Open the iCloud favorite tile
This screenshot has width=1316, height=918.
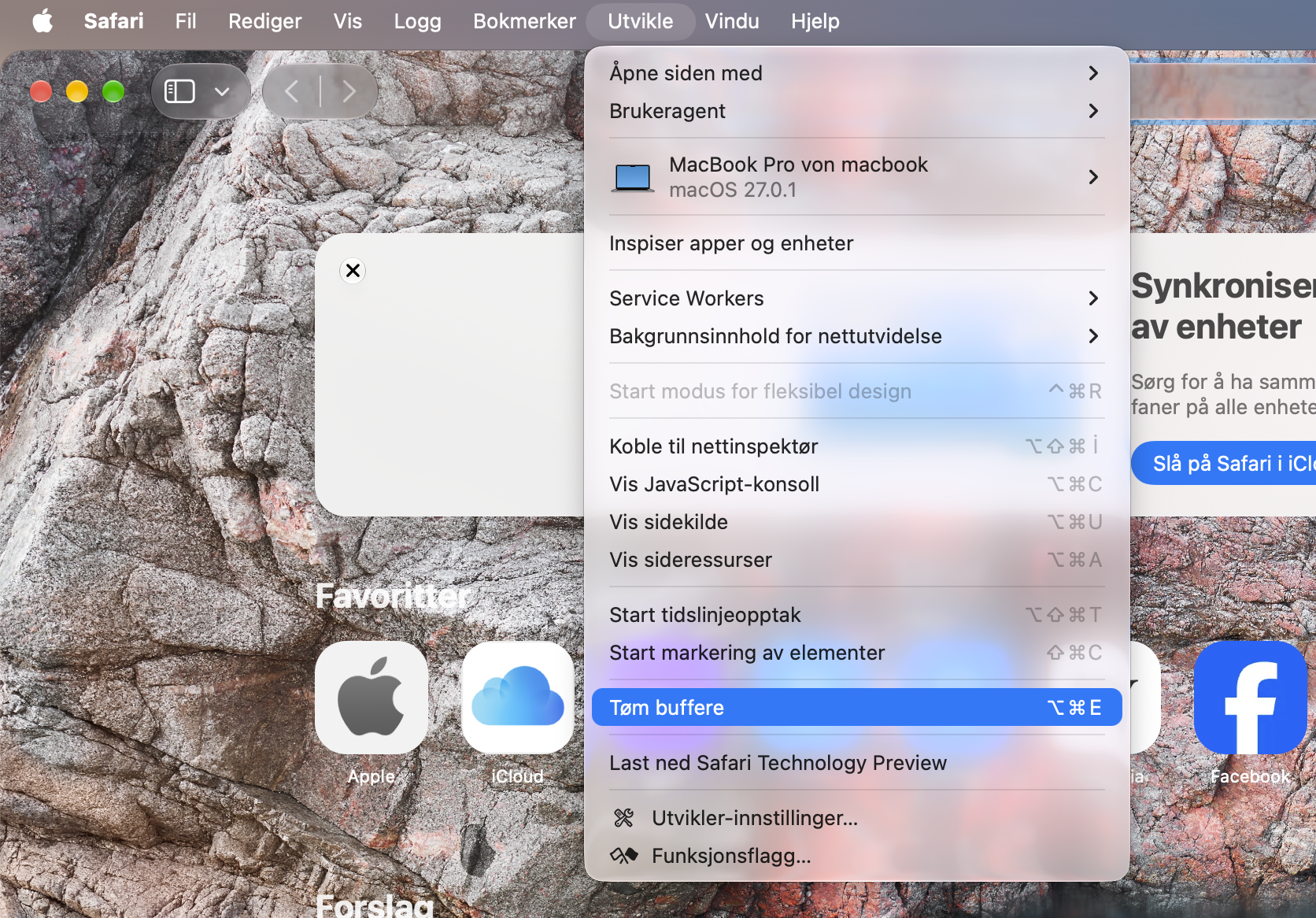coord(518,698)
